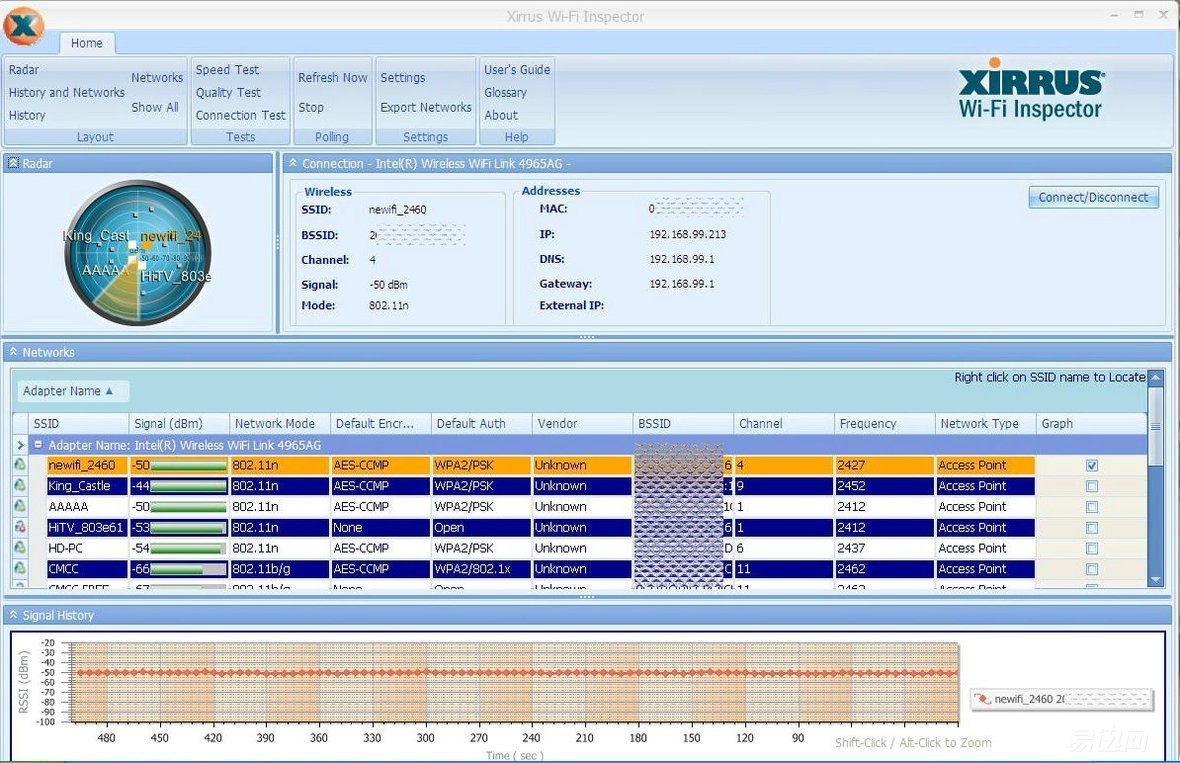Switch to Radar layout
Screen dimensions: 1180x763
(23, 69)
